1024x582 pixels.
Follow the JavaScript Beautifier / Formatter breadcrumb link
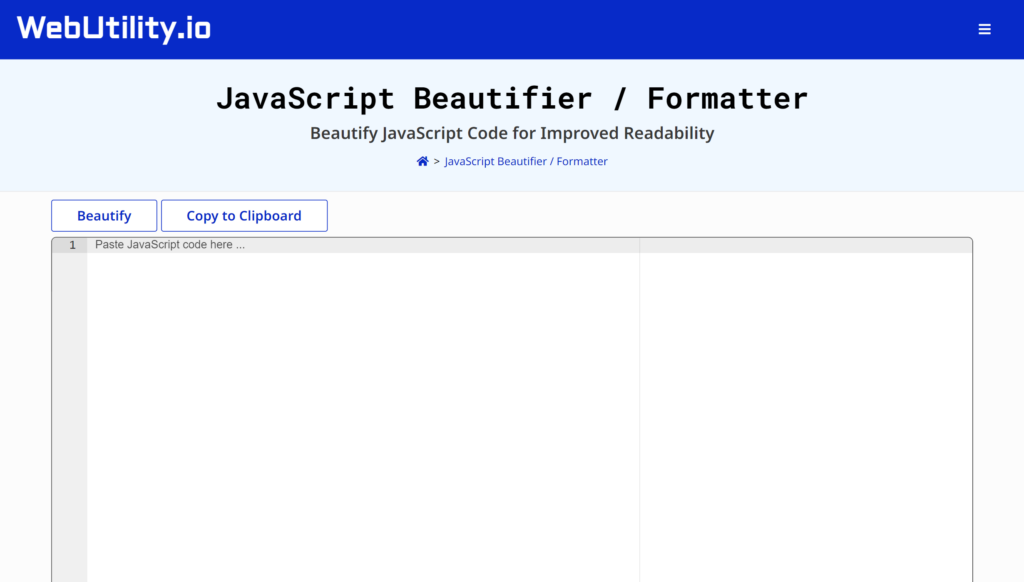coord(526,161)
